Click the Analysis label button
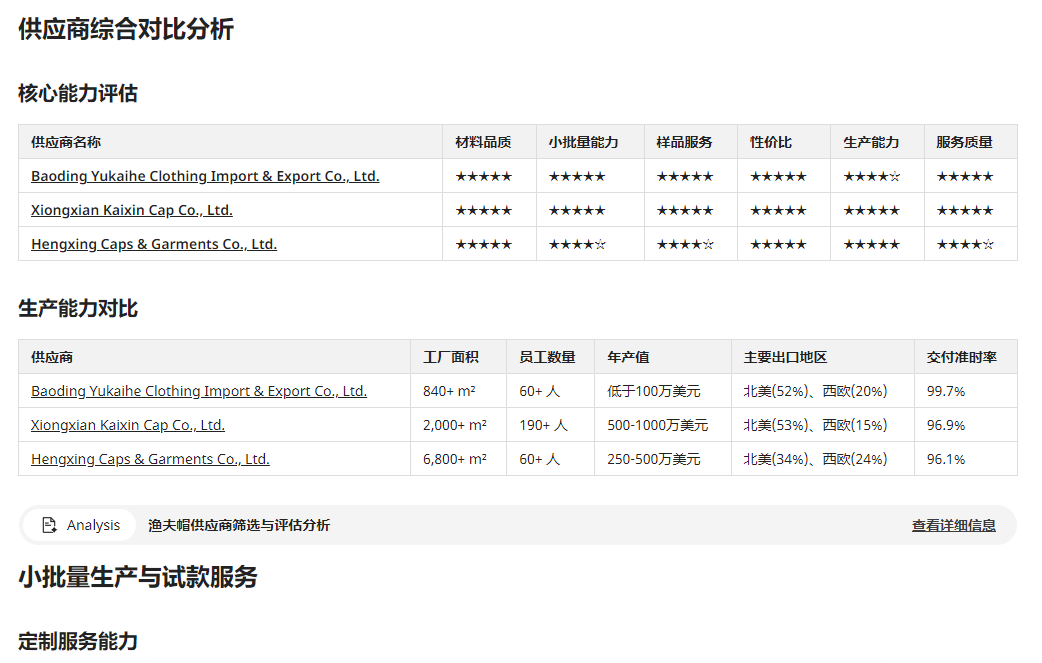Screen dimensions: 1042x663 point(80,525)
